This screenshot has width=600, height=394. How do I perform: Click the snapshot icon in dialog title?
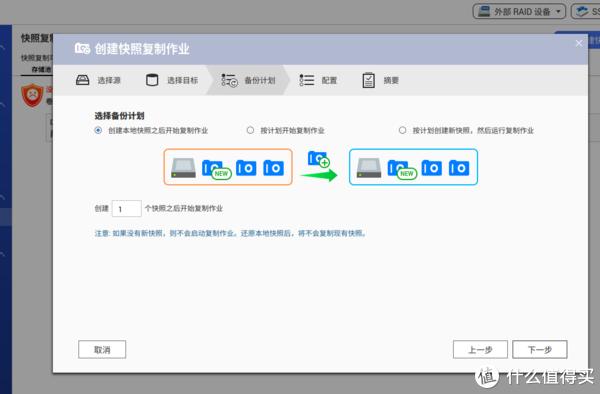click(82, 49)
